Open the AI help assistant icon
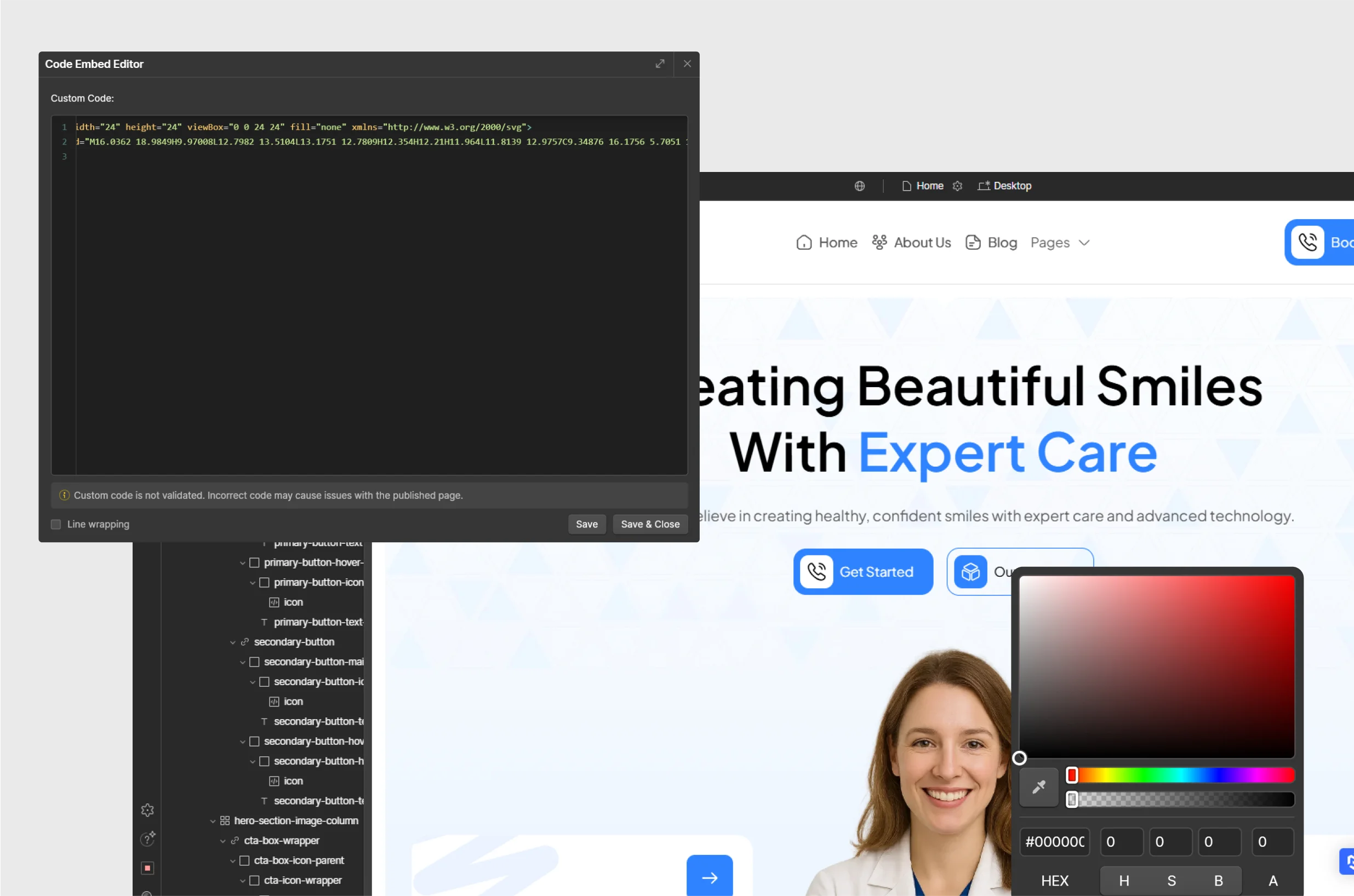Image resolution: width=1354 pixels, height=896 pixels. coord(147,838)
